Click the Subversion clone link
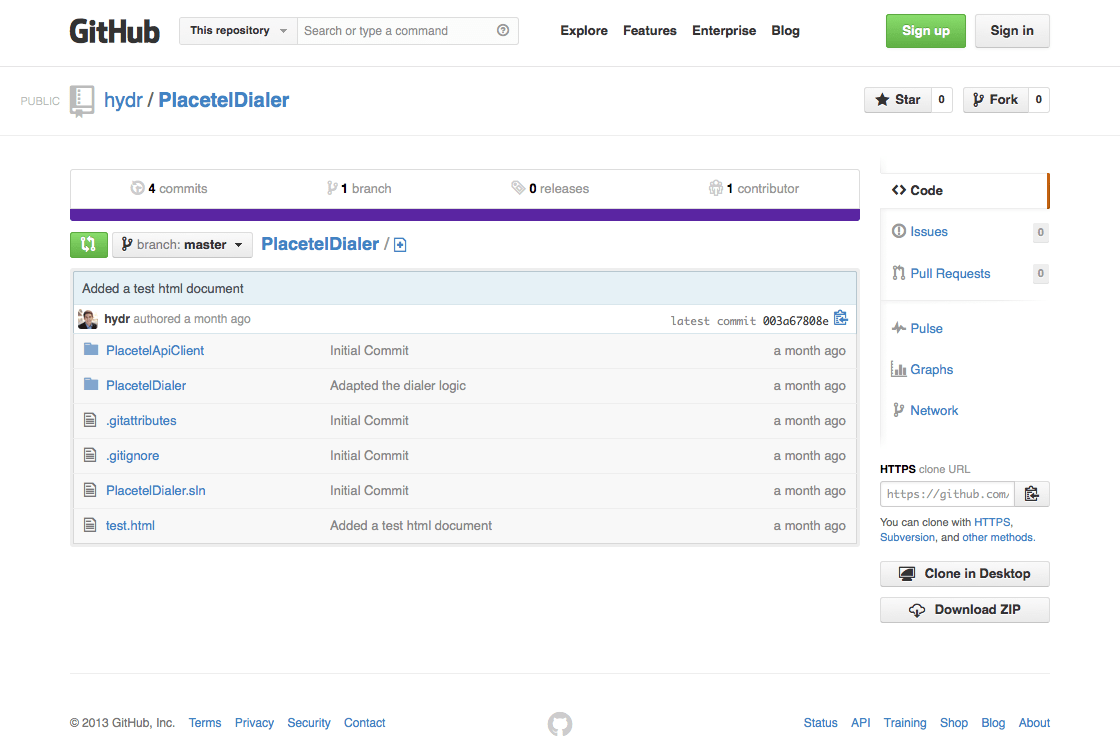The image size is (1120, 753). click(907, 537)
